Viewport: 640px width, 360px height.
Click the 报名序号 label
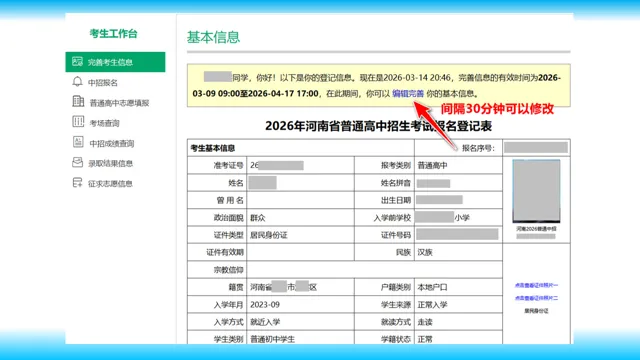(x=478, y=148)
